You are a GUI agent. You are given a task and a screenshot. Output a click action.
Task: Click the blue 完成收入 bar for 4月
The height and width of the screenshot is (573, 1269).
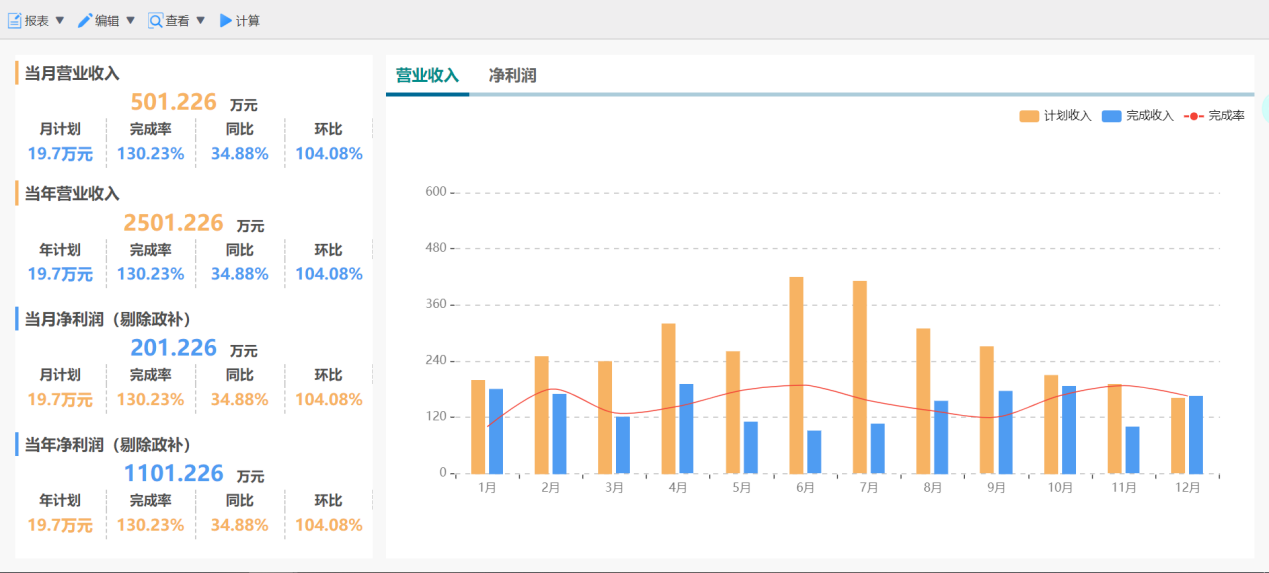[x=686, y=429]
